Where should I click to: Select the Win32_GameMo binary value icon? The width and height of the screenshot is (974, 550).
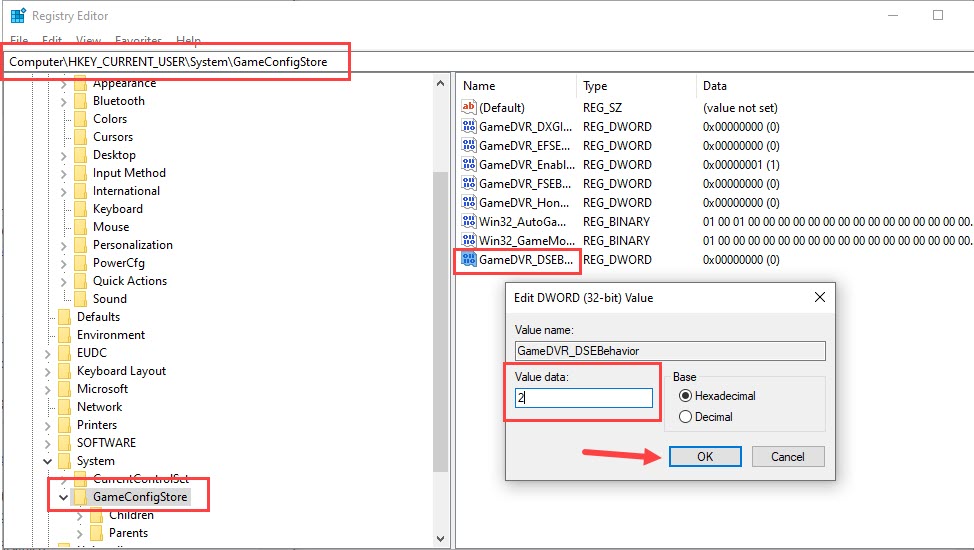[468, 241]
